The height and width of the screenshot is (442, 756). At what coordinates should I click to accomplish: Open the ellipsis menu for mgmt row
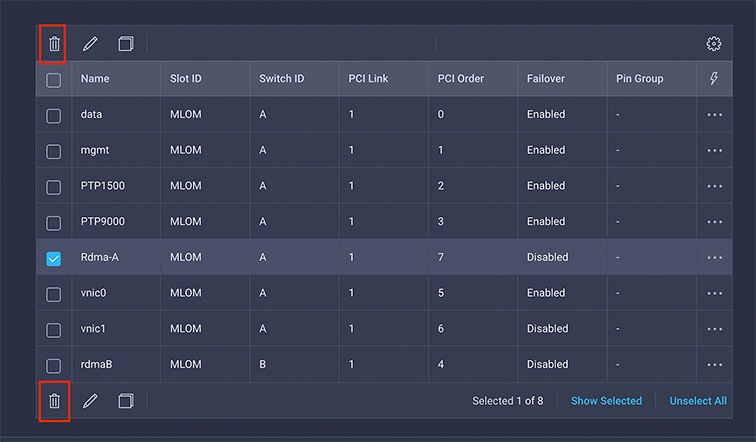[715, 150]
